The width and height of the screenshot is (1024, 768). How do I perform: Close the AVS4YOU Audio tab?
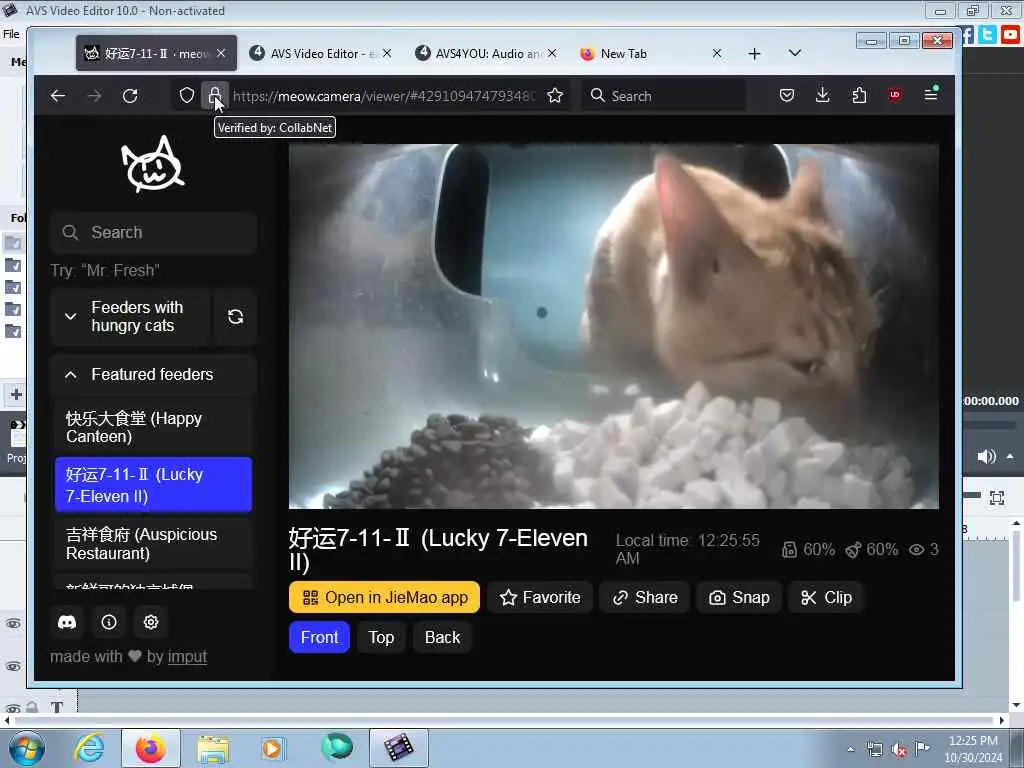[552, 53]
